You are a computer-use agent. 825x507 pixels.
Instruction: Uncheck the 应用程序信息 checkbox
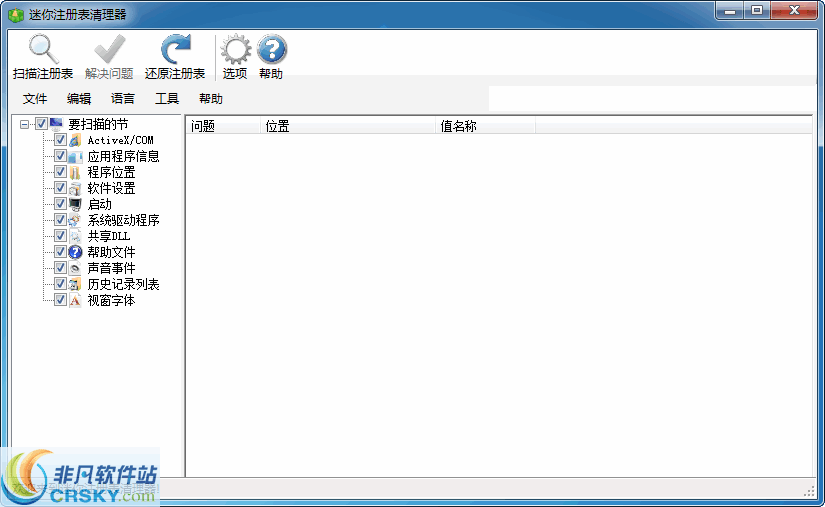(x=61, y=156)
